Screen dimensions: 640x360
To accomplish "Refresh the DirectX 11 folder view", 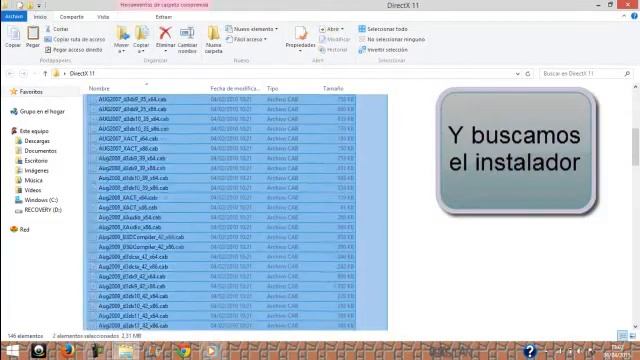I will pos(528,73).
